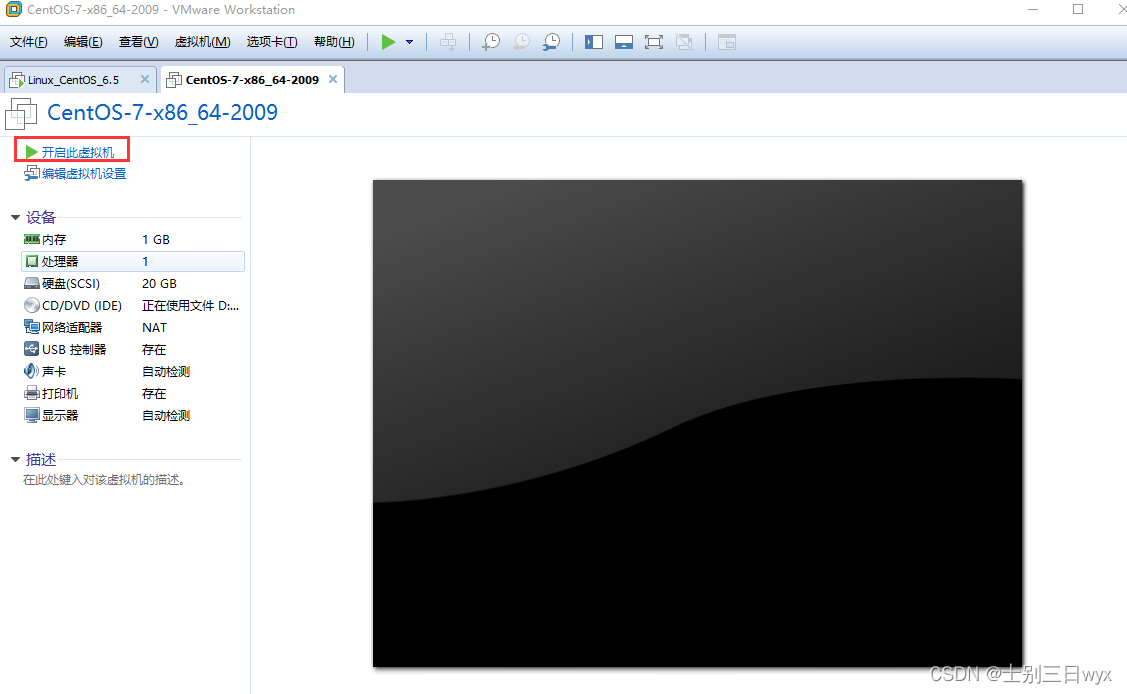Image resolution: width=1127 pixels, height=694 pixels.
Task: Open the power options dropdown arrow
Action: [410, 42]
